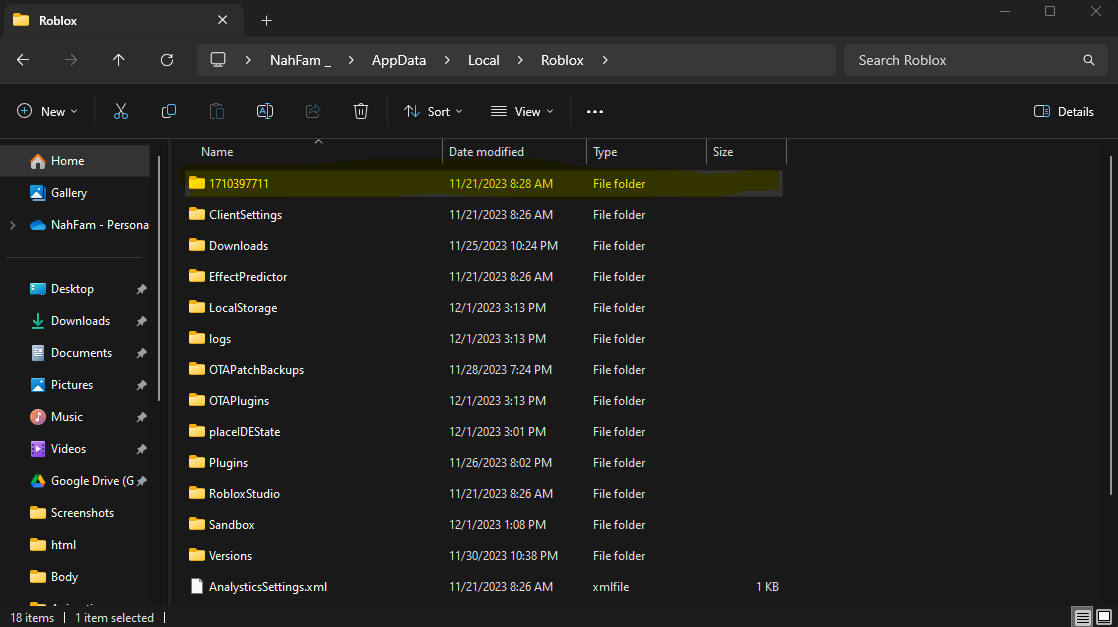
Task: Open the Details pane
Action: tap(1063, 111)
